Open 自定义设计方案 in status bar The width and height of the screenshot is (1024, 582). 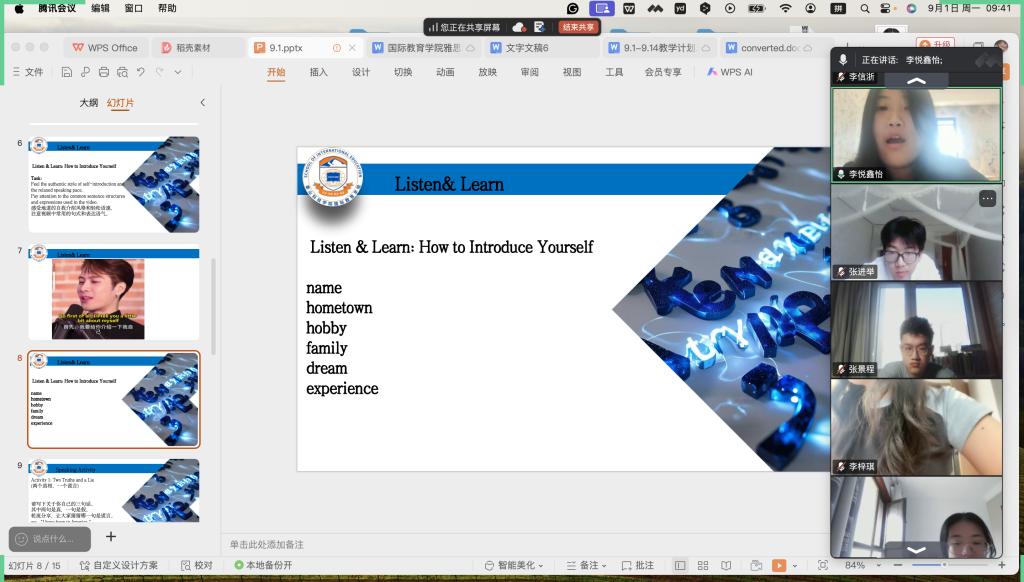pos(119,565)
